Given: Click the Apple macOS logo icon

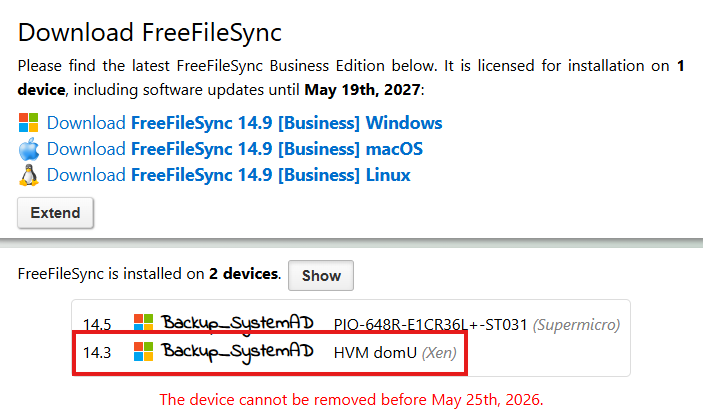Looking at the screenshot, I should pos(29,149).
